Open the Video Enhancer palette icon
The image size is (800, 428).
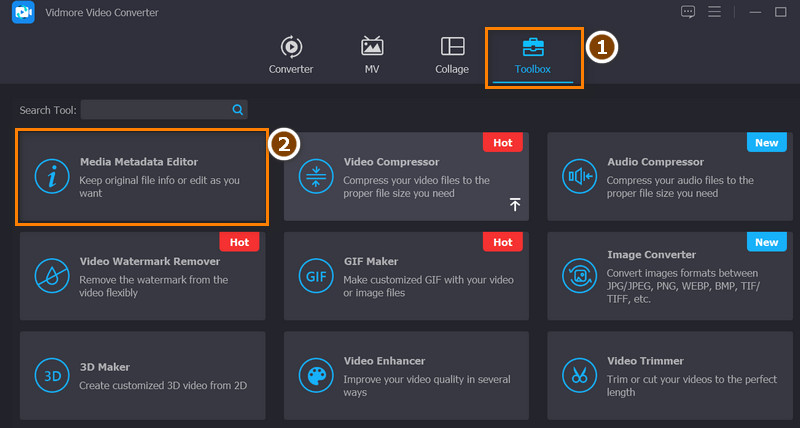click(316, 375)
